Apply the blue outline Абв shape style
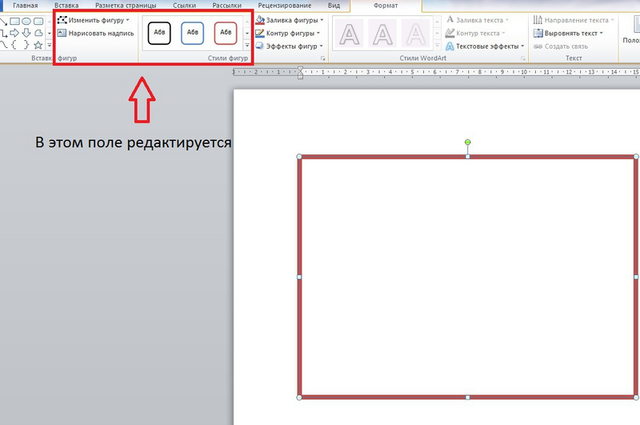Screen dimensions: 640x425 click(192, 33)
